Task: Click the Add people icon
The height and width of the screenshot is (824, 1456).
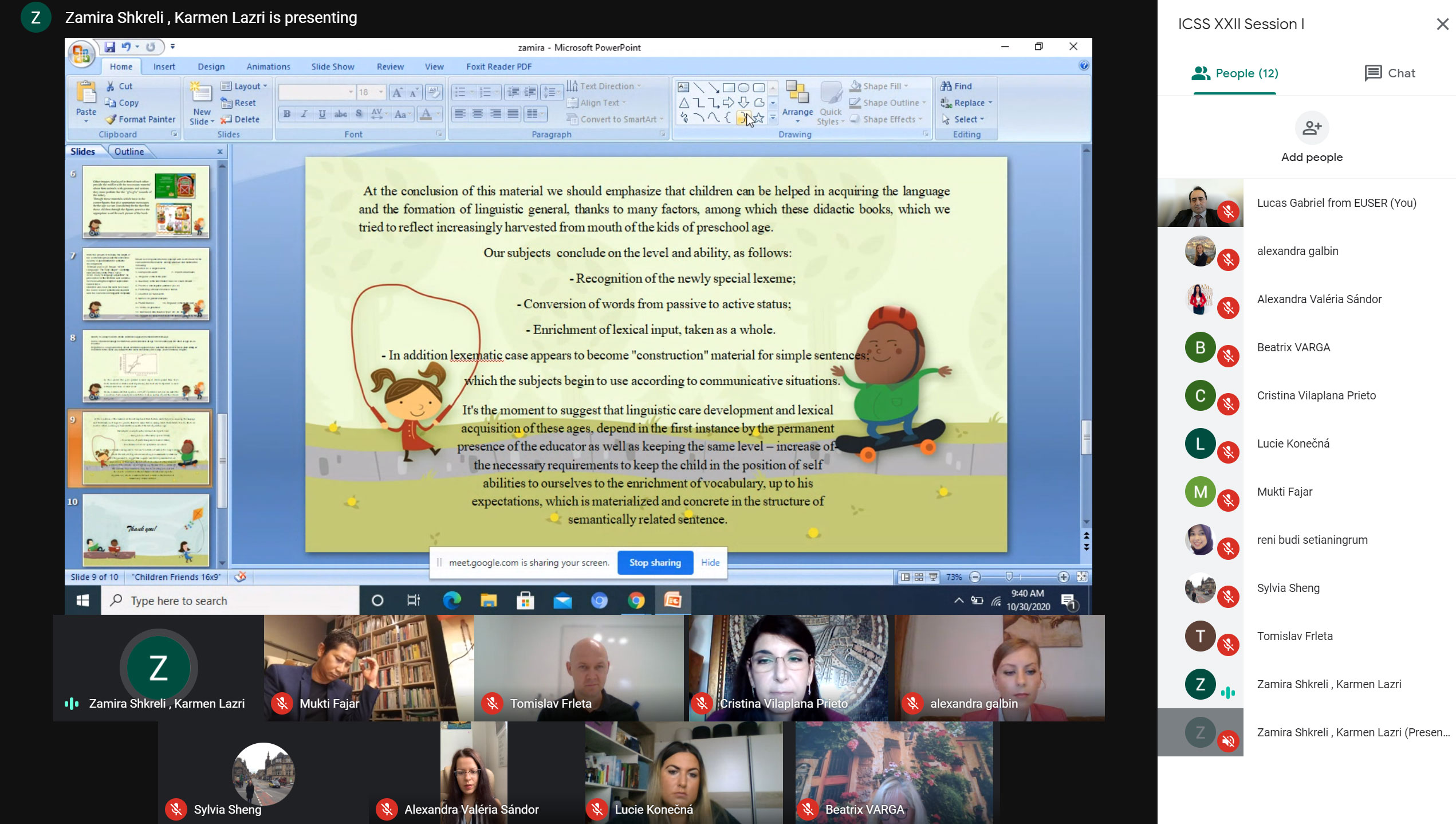Action: click(1312, 127)
